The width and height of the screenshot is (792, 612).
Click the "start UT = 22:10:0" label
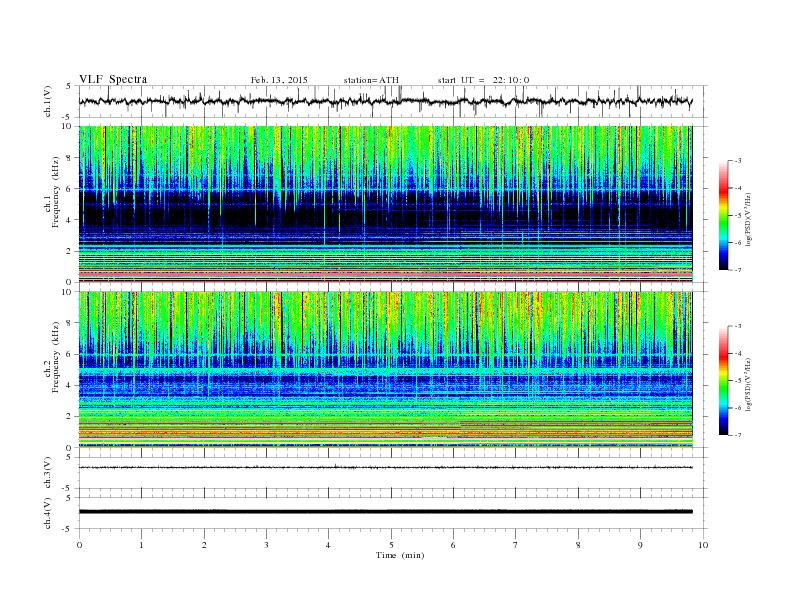click(483, 80)
